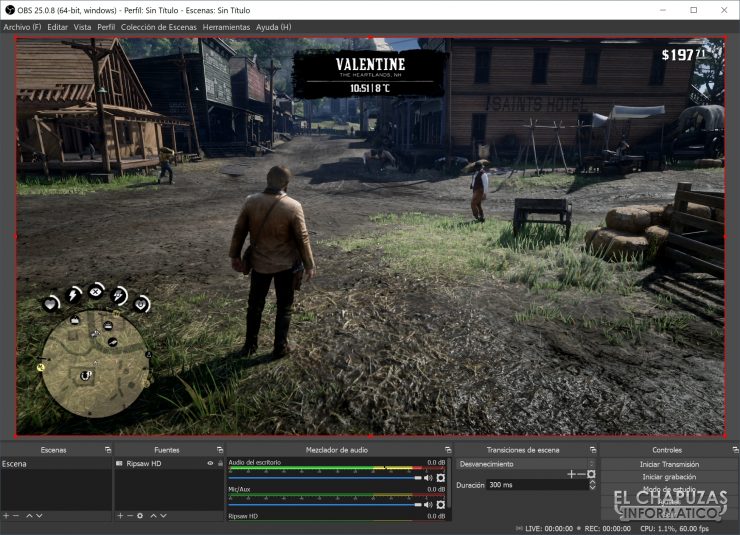Toggle lock on Ripsaw HD source

coord(220,464)
